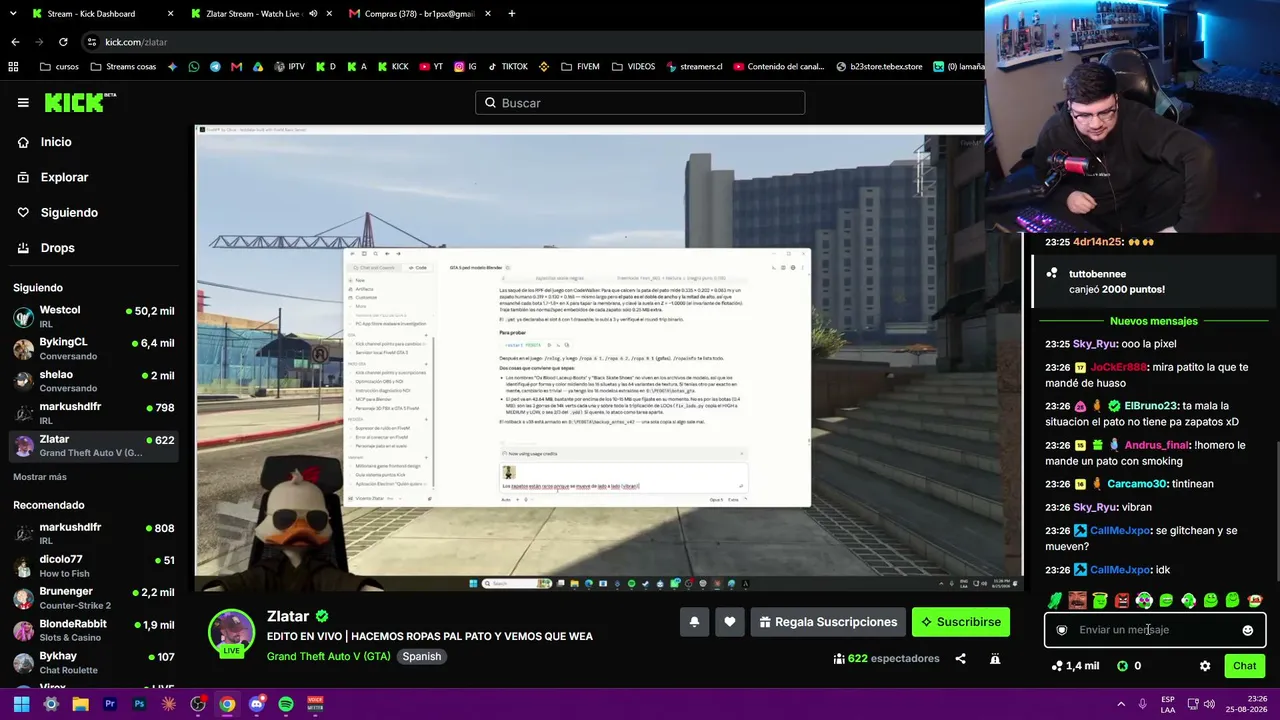Click the notification bell for Zlatar
Image resolution: width=1280 pixels, height=720 pixels.
694,622
